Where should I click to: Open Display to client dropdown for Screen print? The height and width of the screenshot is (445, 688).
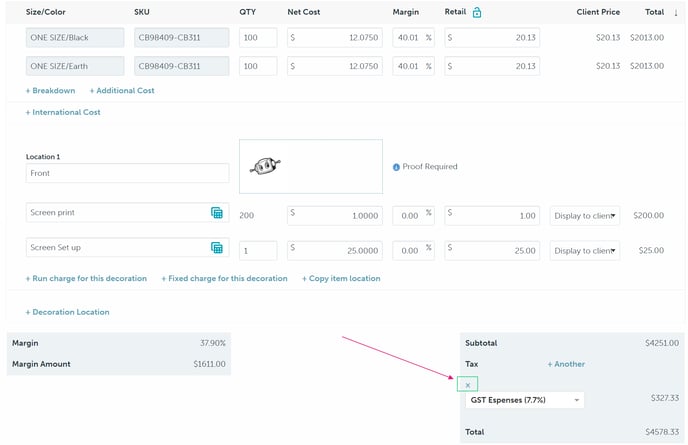[585, 214]
